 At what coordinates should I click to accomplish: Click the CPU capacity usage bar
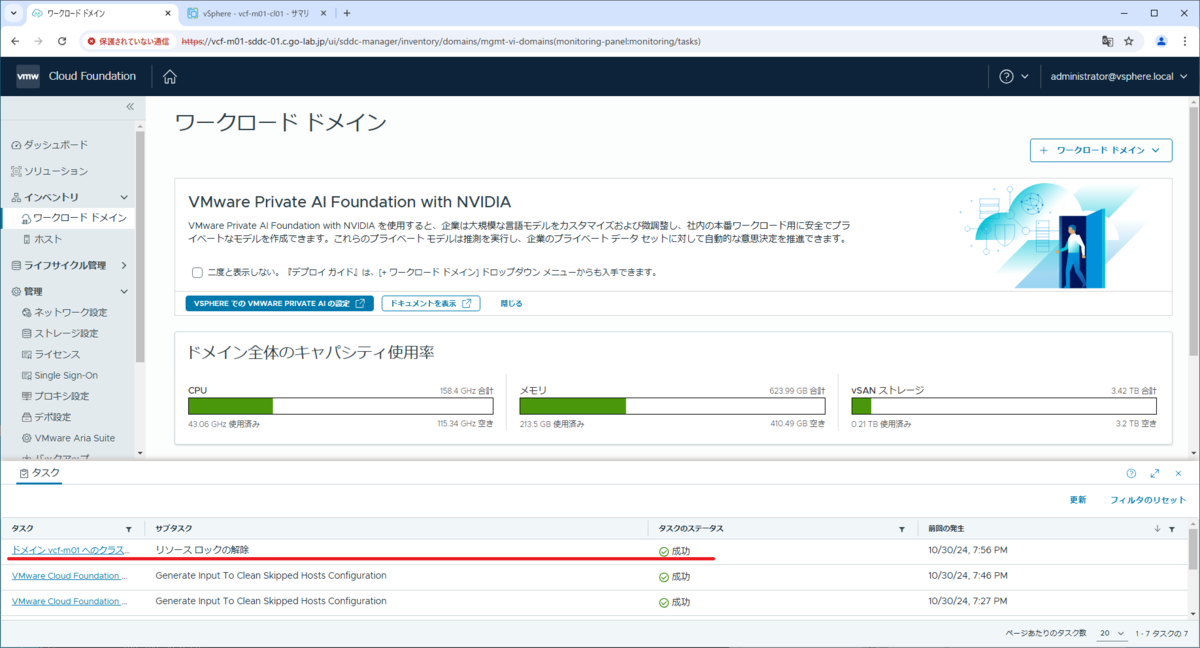coord(340,406)
